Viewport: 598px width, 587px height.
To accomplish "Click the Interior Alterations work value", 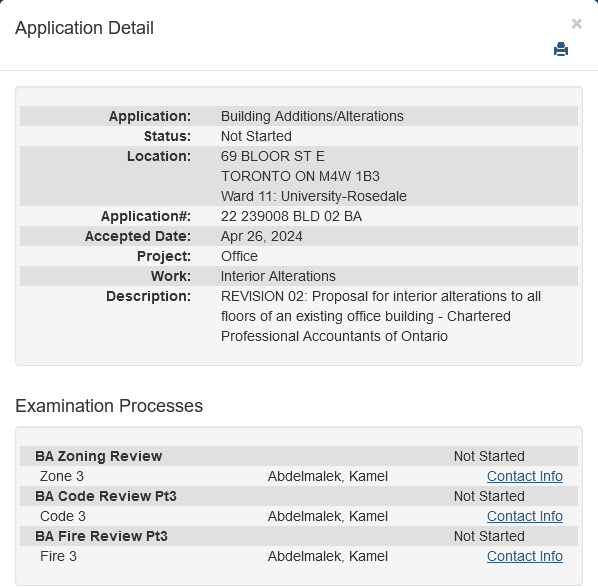I will pyautogui.click(x=278, y=276).
